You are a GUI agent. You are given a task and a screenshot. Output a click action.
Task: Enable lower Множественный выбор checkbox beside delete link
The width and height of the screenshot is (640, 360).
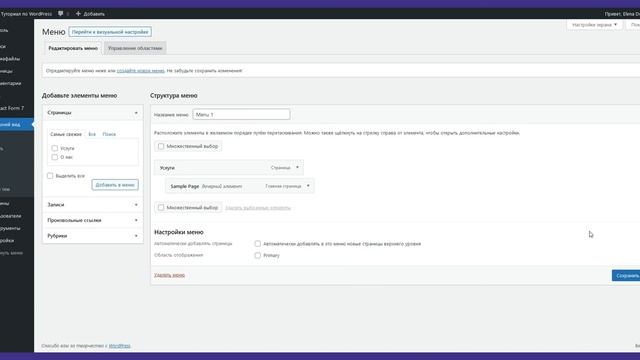tap(161, 208)
